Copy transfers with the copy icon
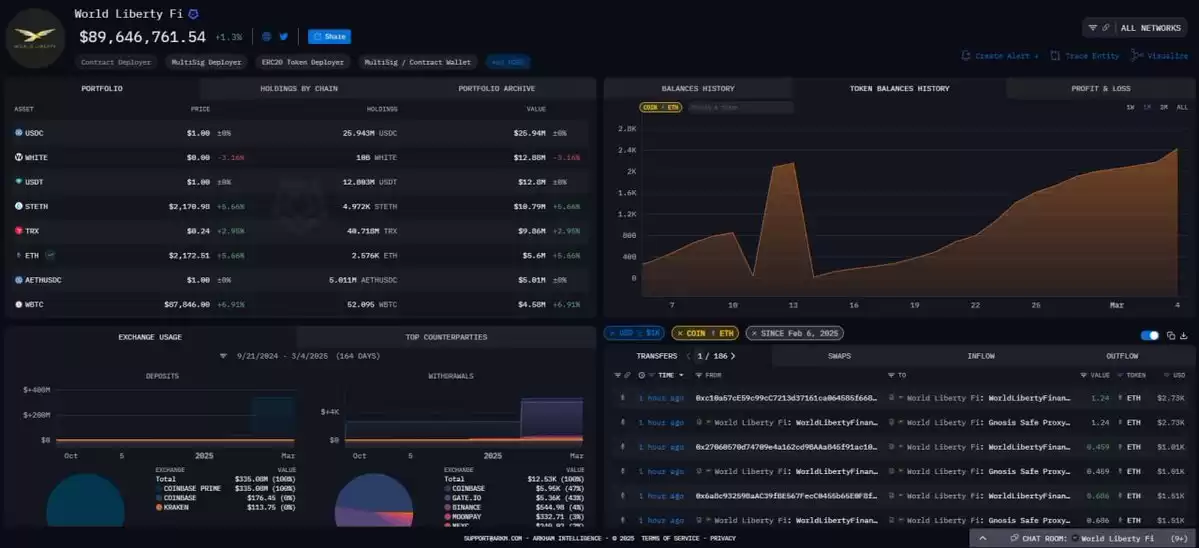The image size is (1199, 548). 1171,336
